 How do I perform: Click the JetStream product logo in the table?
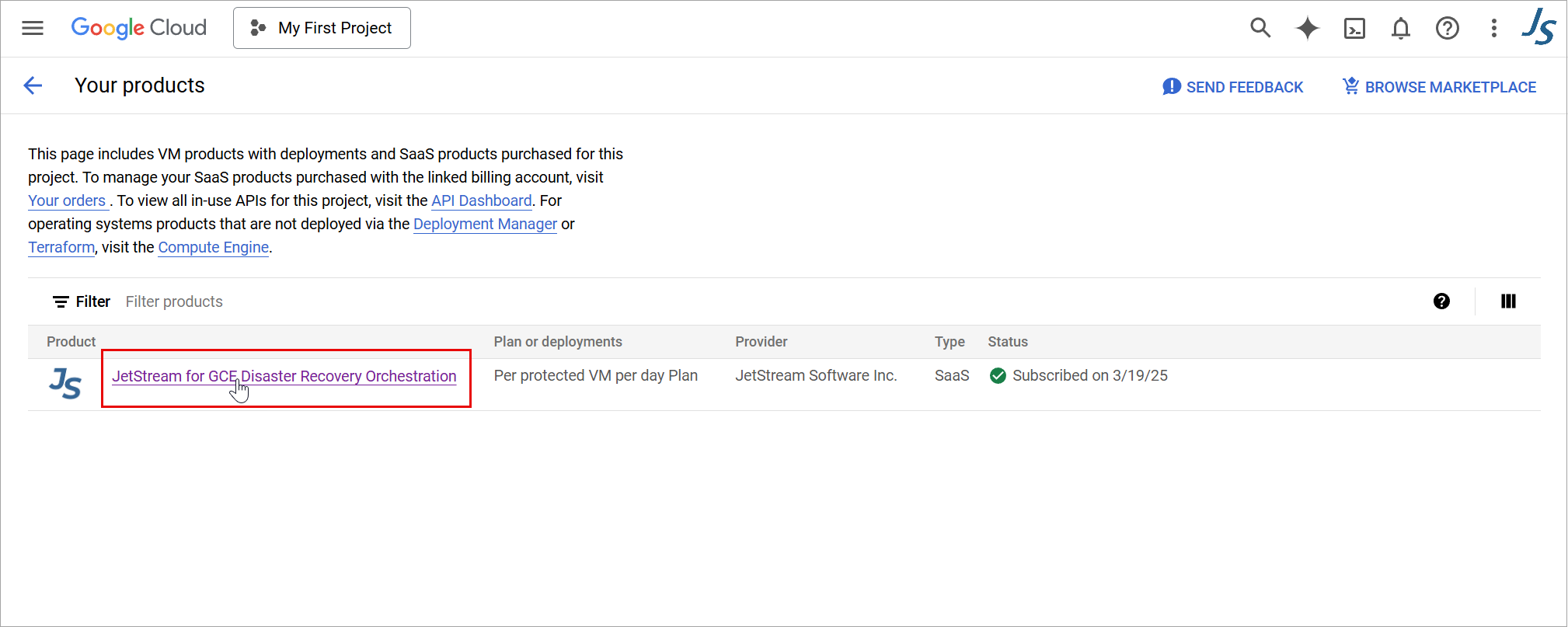pyautogui.click(x=65, y=383)
